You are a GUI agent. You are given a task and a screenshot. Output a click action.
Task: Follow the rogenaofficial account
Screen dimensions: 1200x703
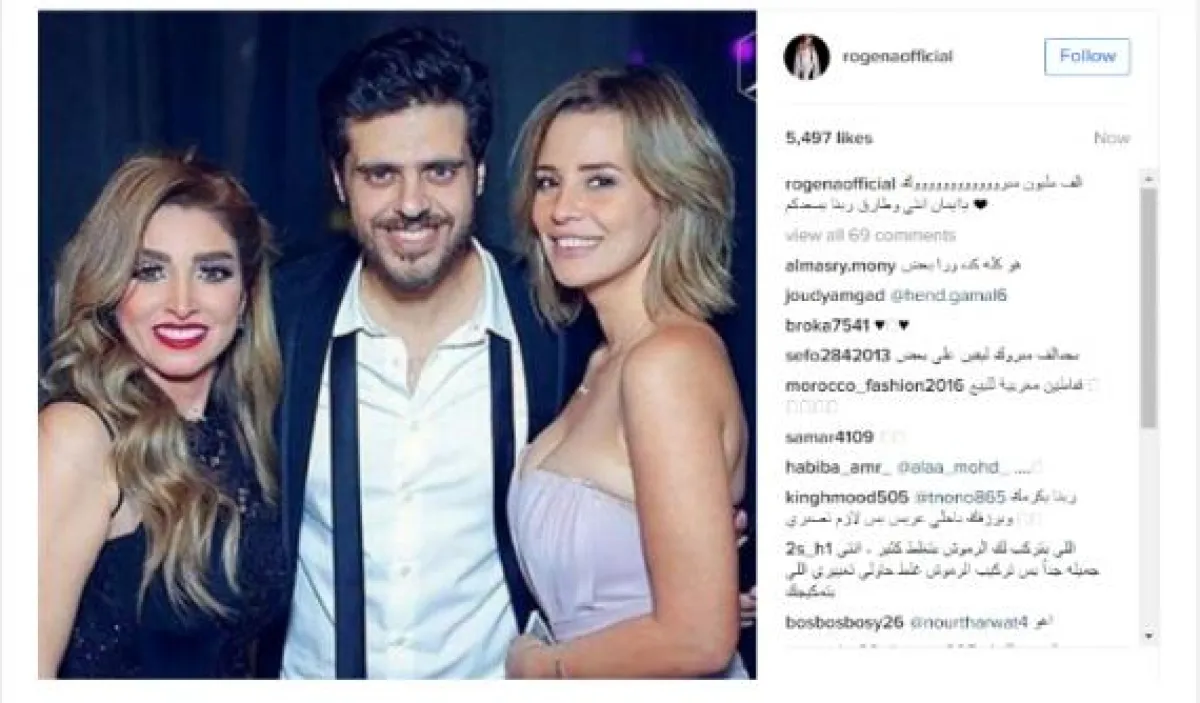coord(1087,57)
